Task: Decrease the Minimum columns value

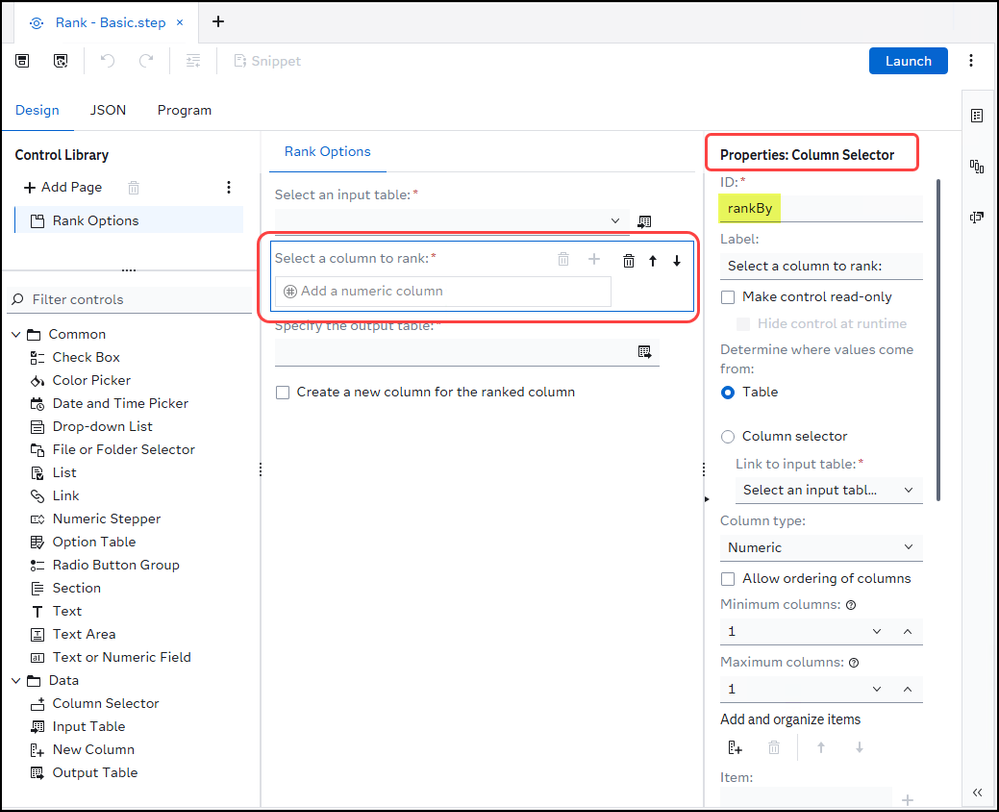Action: [x=877, y=631]
